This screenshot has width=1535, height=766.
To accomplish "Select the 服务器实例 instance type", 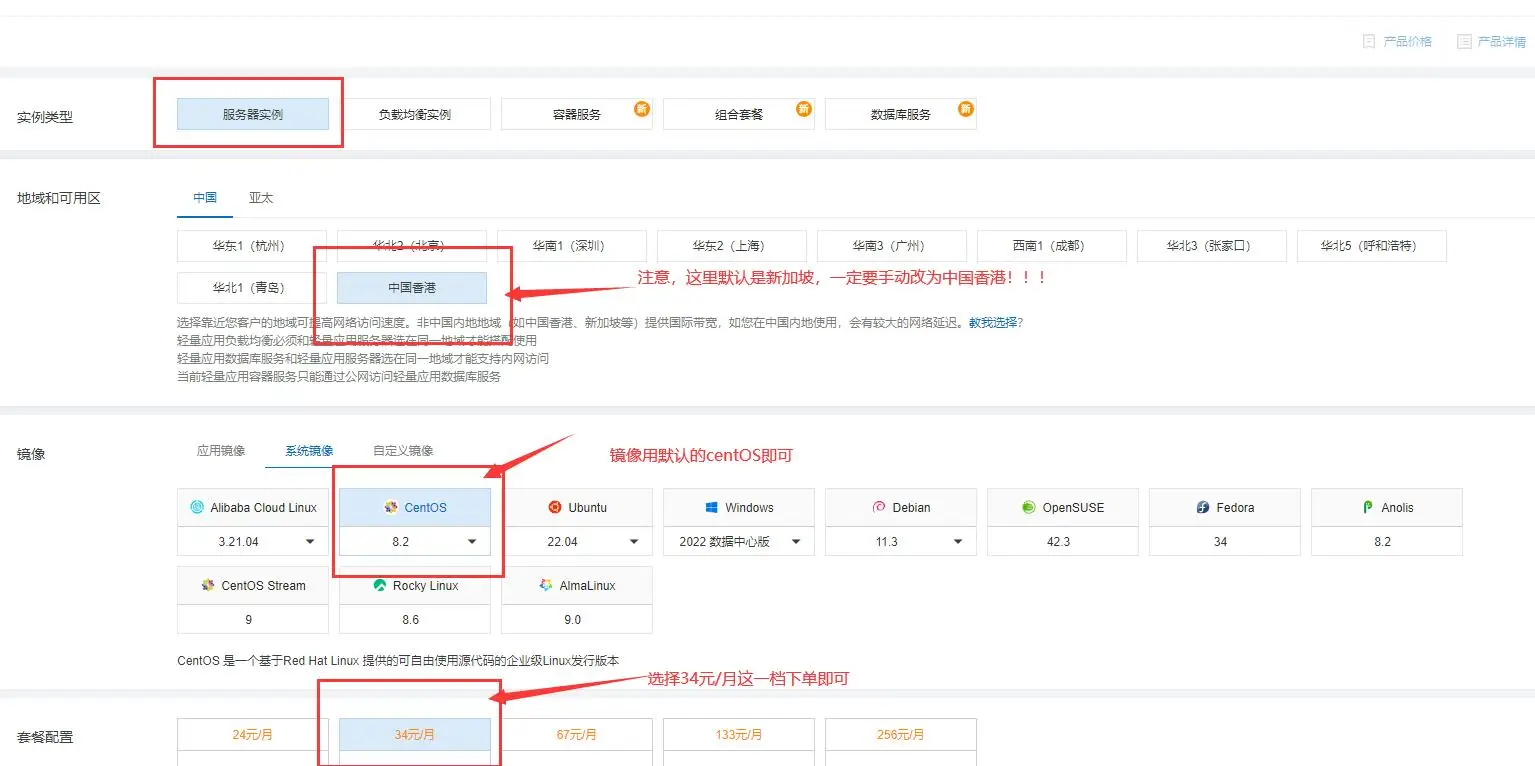I will click(x=253, y=114).
